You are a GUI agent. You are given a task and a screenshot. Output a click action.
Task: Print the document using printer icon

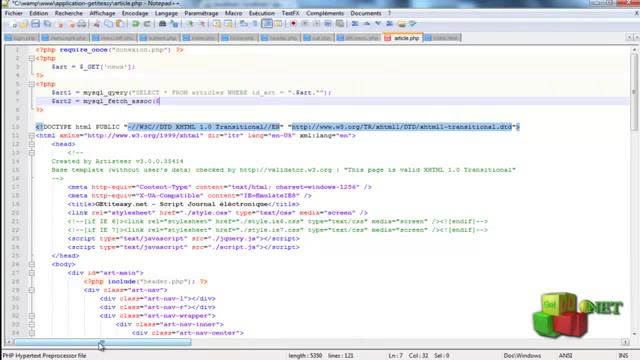pyautogui.click(x=82, y=24)
